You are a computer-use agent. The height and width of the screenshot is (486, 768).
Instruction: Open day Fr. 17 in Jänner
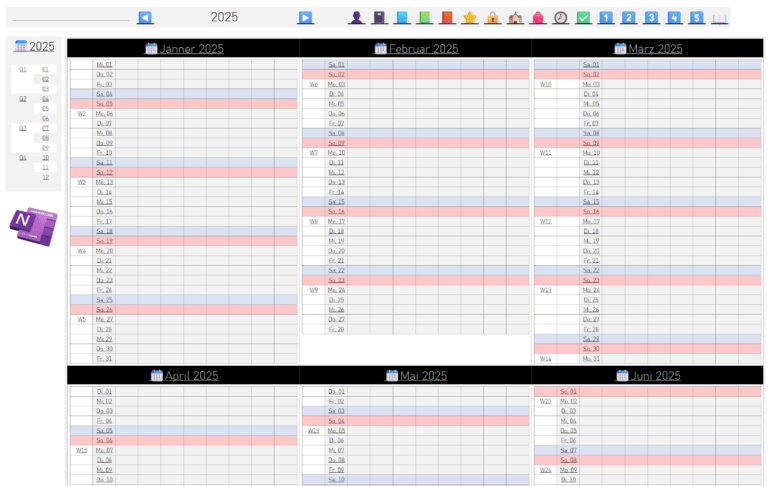104,221
